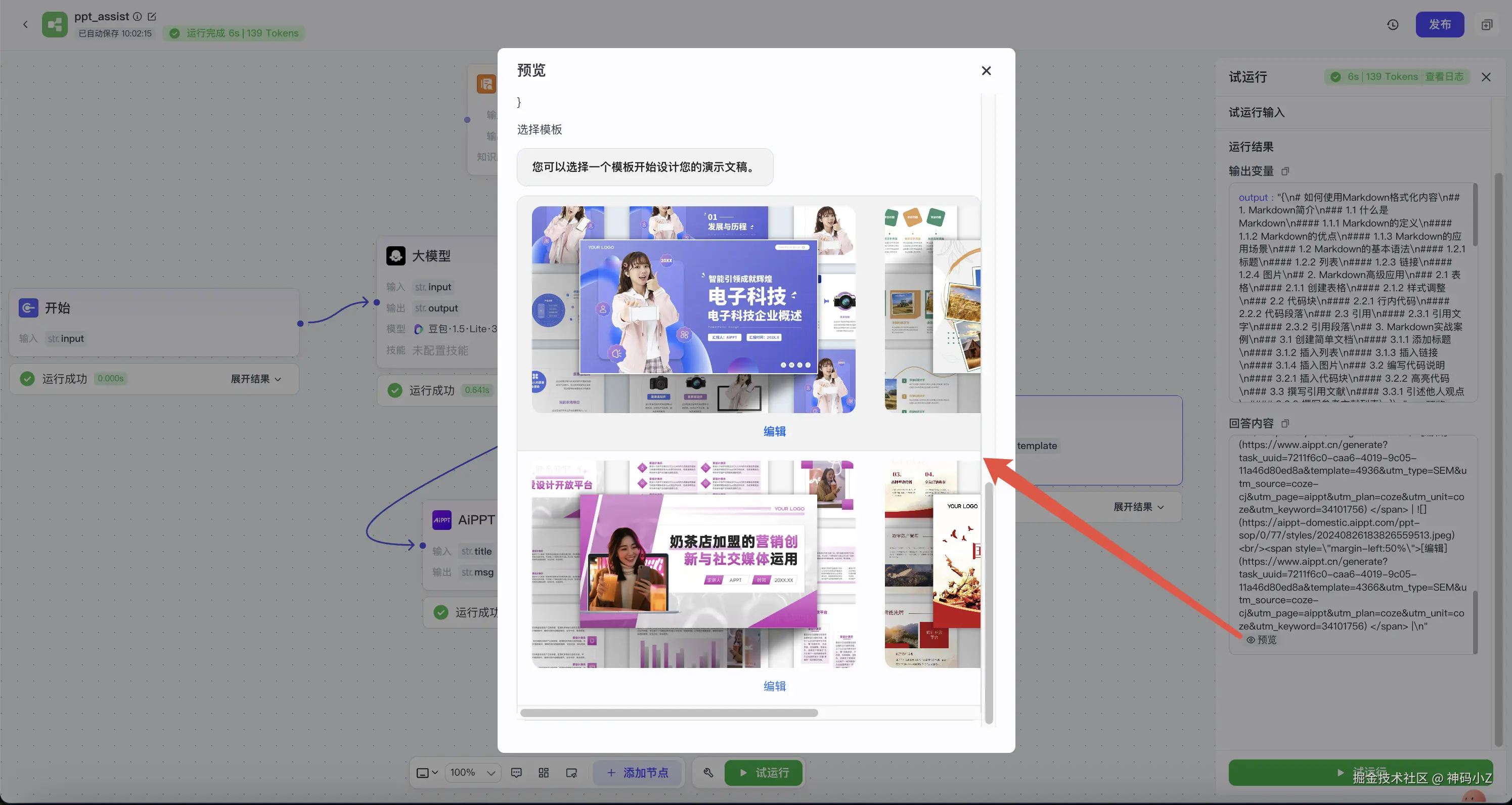Click 编辑 under the 电子科技 template

pos(774,431)
